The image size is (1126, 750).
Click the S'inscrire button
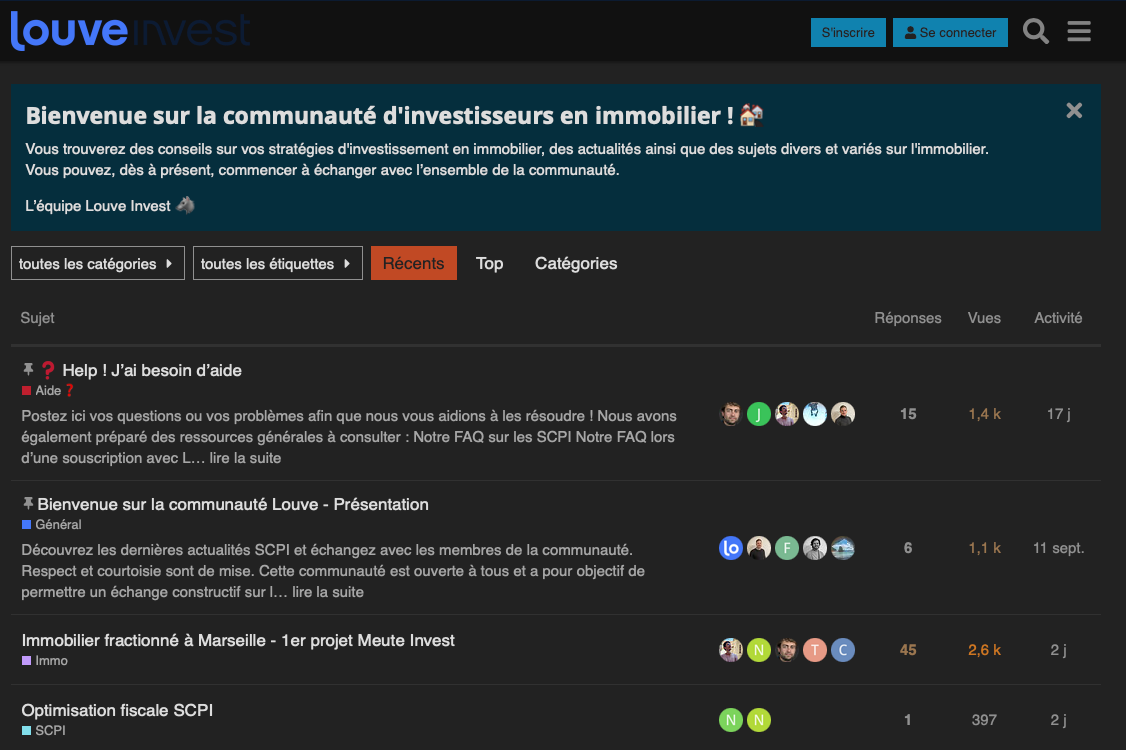pos(848,32)
